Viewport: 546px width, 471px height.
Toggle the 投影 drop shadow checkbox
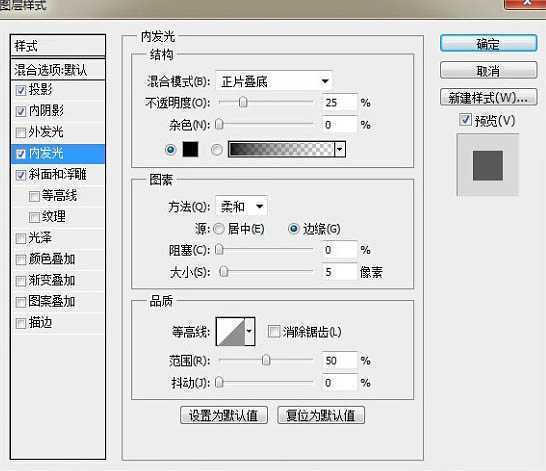click(x=21, y=91)
